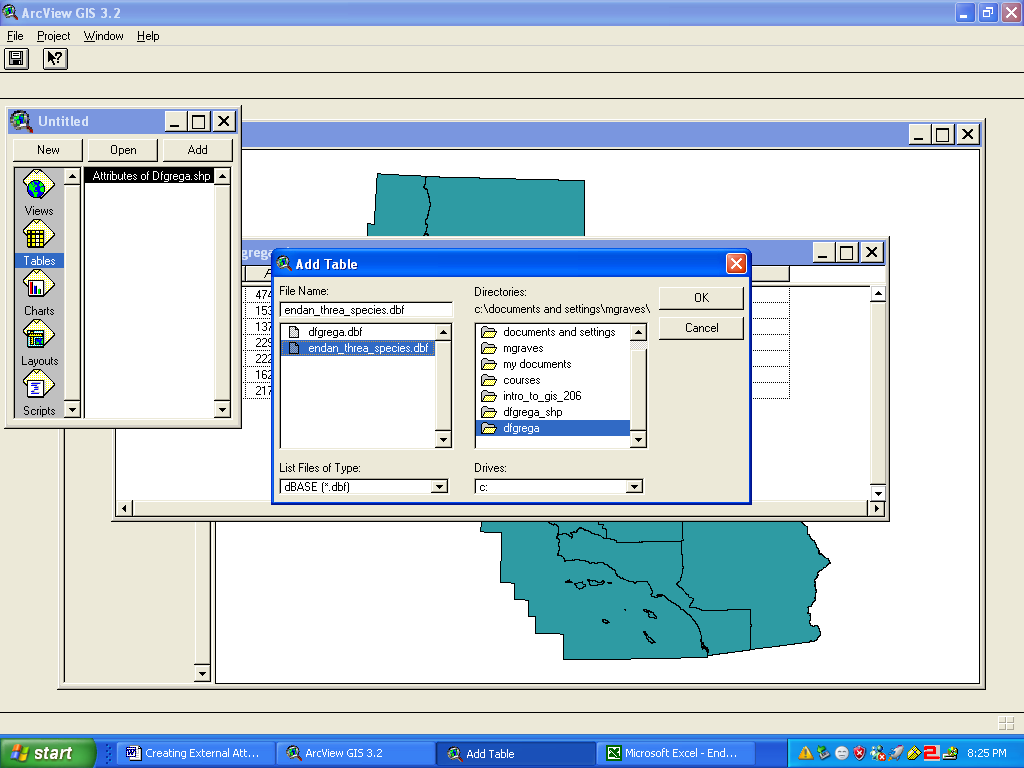Click Add button in Untitled project window
Image resolution: width=1024 pixels, height=768 pixels.
click(197, 150)
